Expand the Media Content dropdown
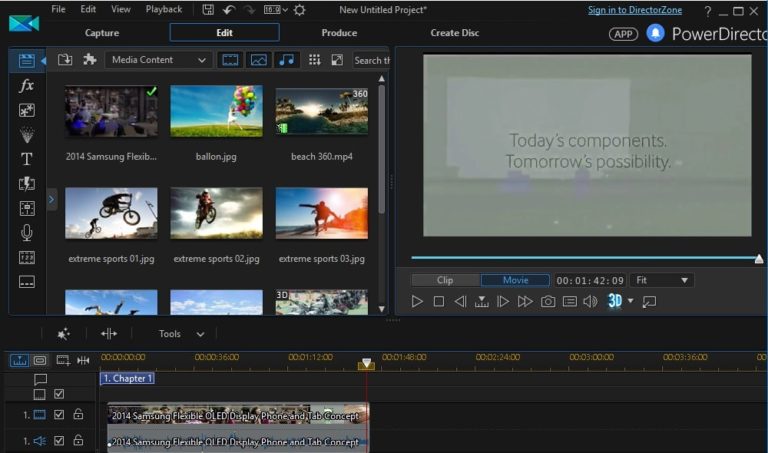Viewport: 768px width, 453px height. pyautogui.click(x=157, y=60)
